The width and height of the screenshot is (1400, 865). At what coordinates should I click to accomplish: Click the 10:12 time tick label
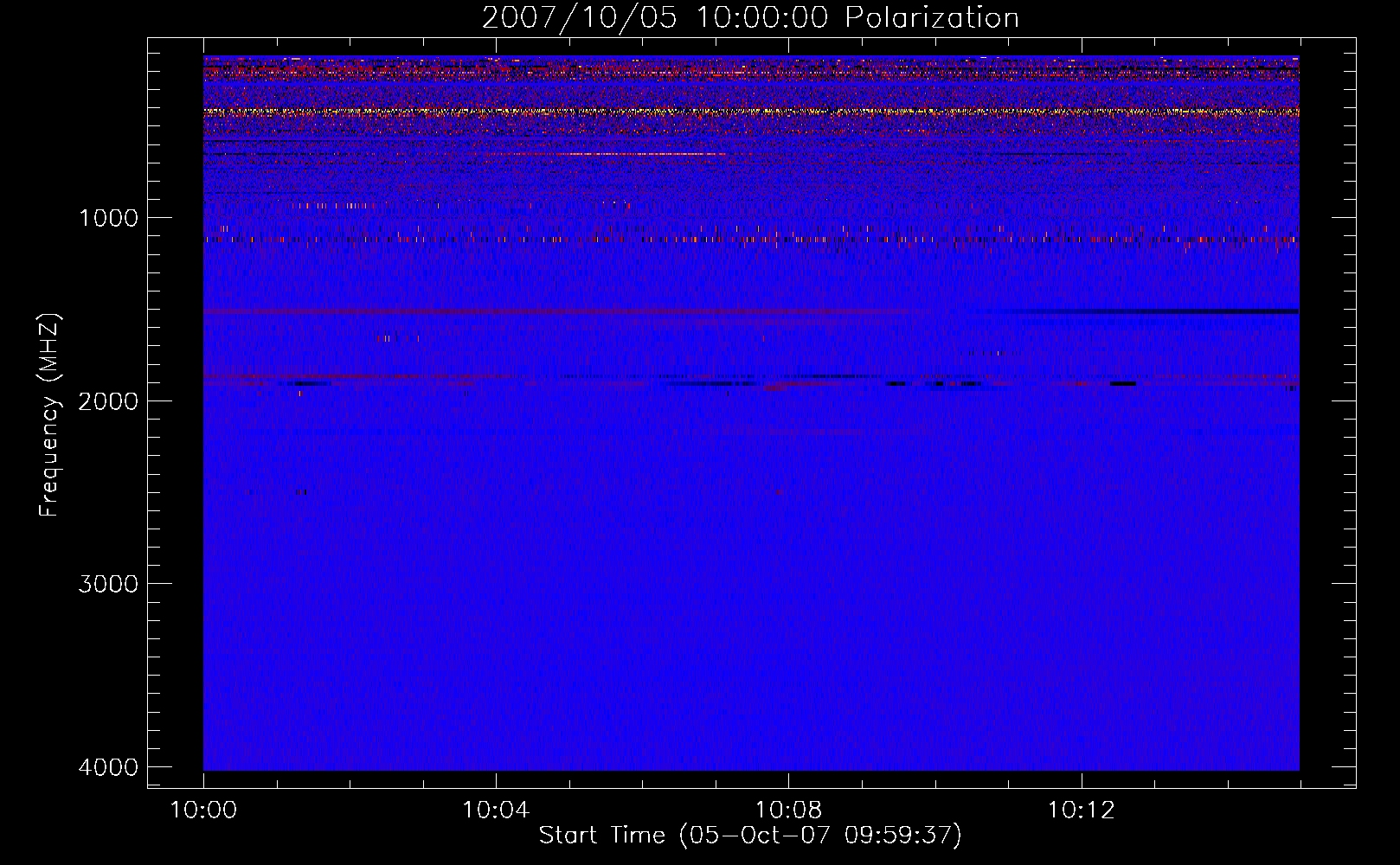tap(1081, 811)
